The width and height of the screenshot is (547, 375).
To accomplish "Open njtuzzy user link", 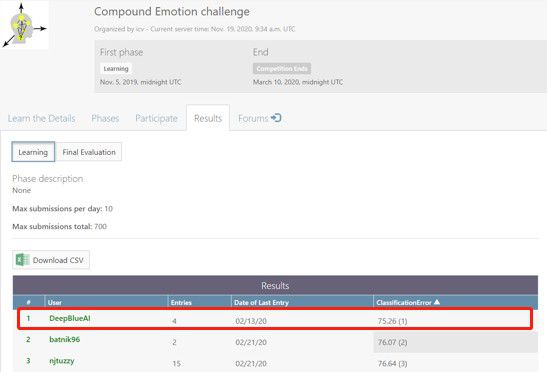I will click(62, 361).
